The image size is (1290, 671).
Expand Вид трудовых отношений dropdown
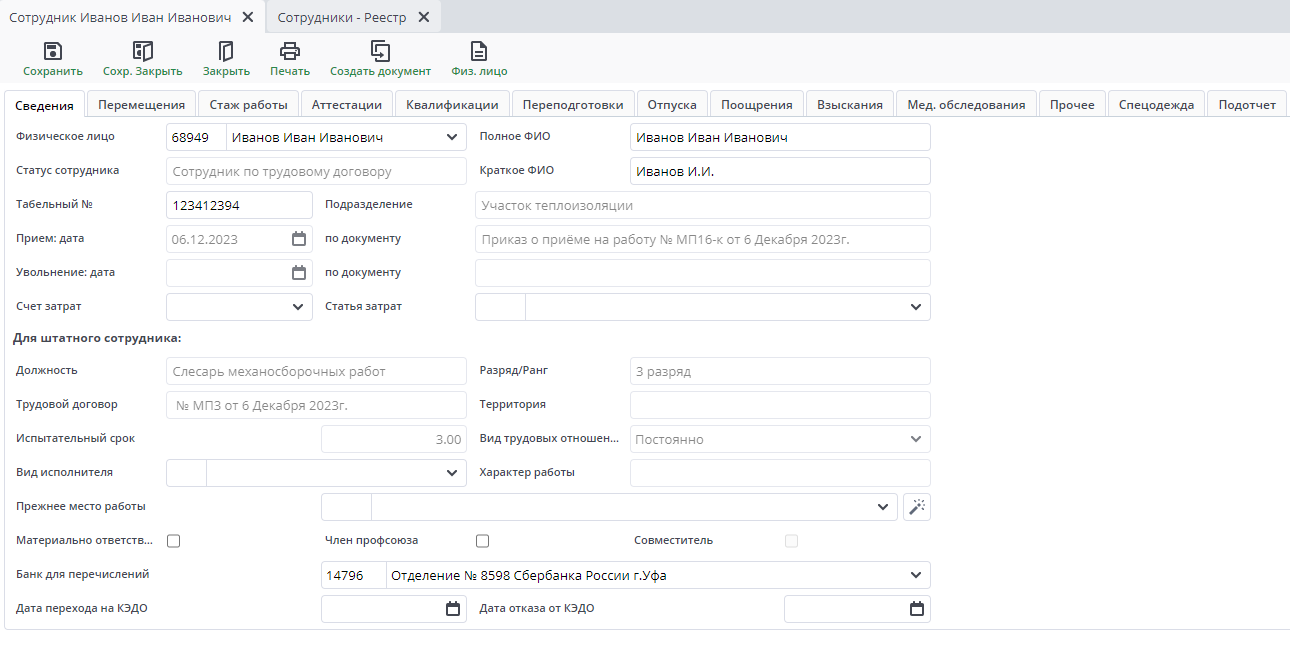click(x=916, y=439)
